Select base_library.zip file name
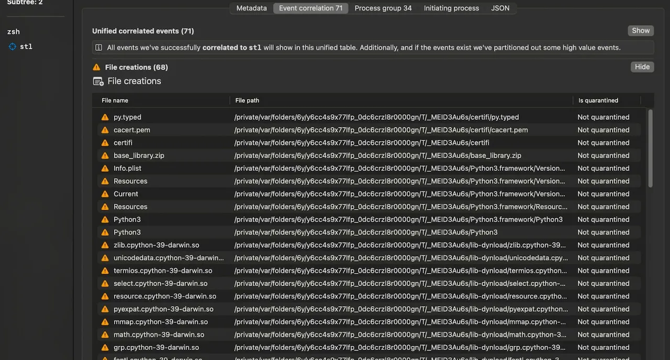 tap(138, 155)
